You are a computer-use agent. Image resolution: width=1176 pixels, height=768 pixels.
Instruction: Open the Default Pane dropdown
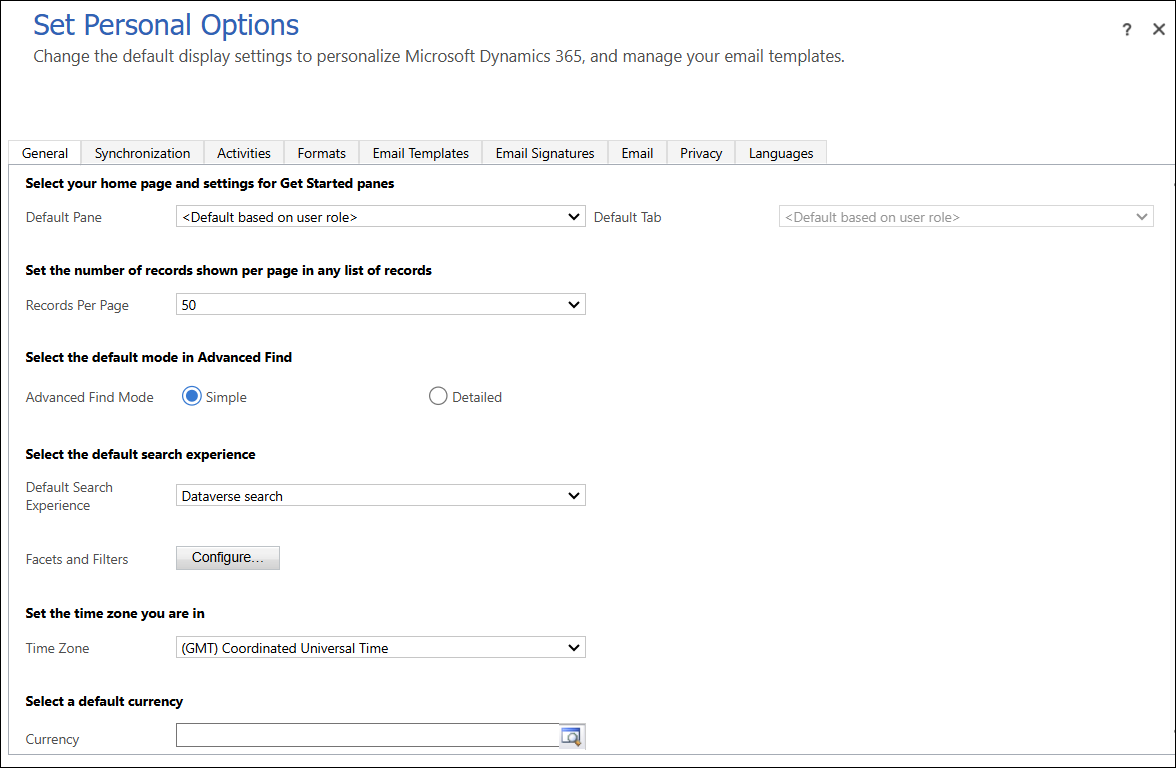click(380, 216)
